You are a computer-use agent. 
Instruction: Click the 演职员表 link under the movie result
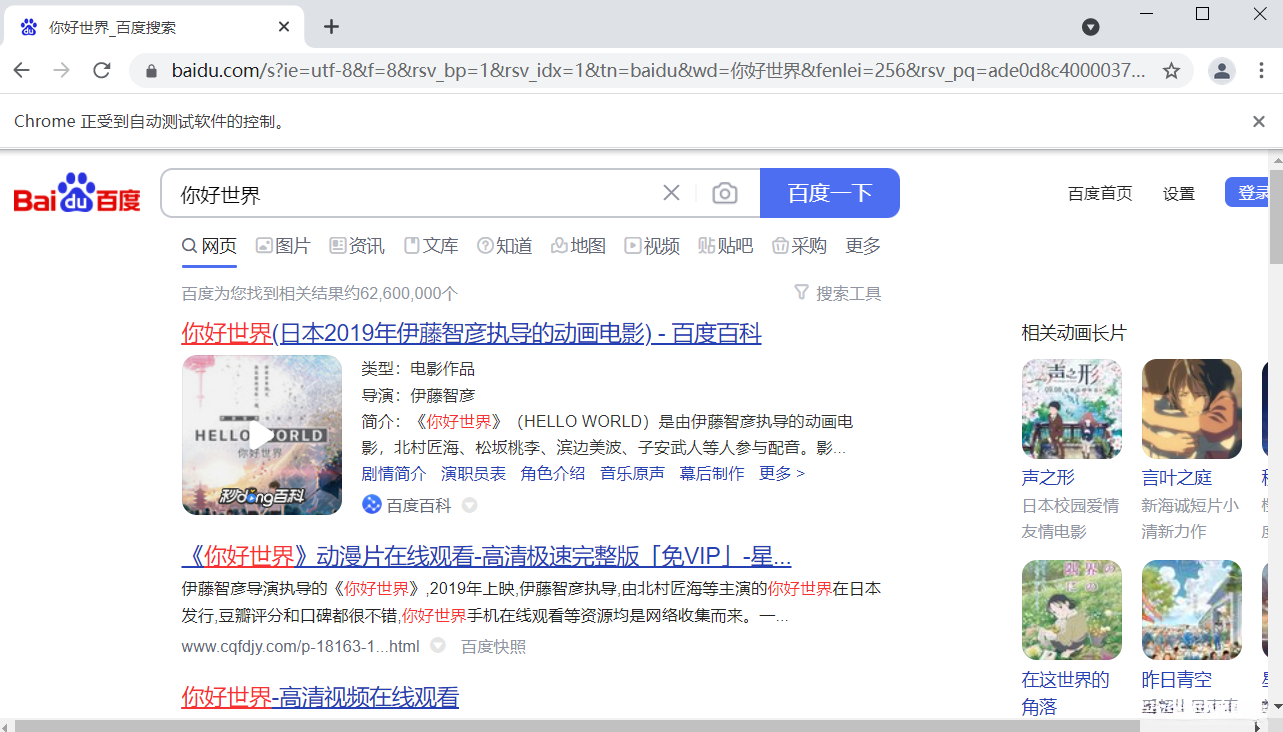pos(474,473)
